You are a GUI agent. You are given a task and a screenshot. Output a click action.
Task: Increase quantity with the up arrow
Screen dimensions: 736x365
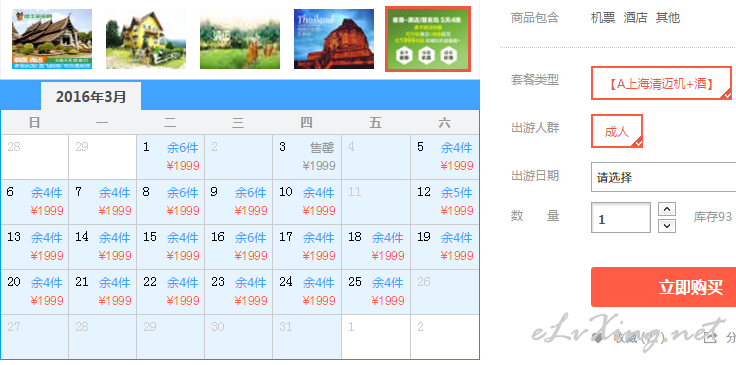(667, 209)
